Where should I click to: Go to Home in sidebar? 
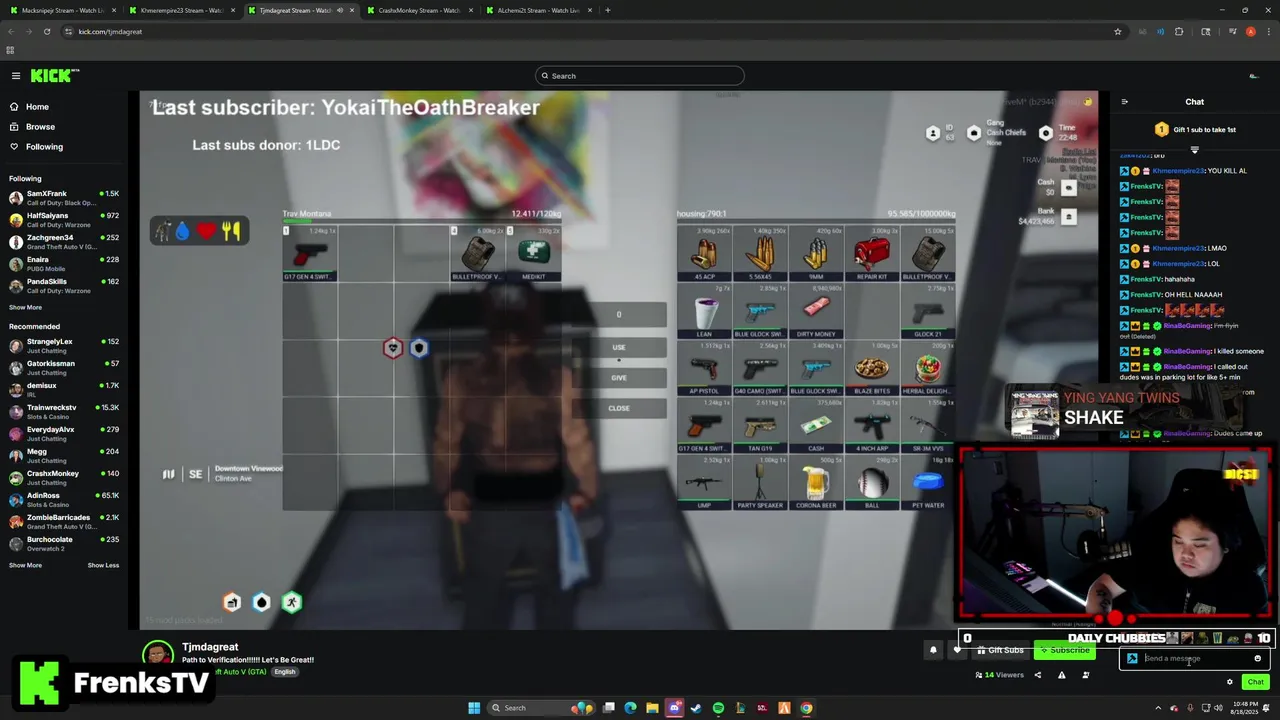coord(37,107)
